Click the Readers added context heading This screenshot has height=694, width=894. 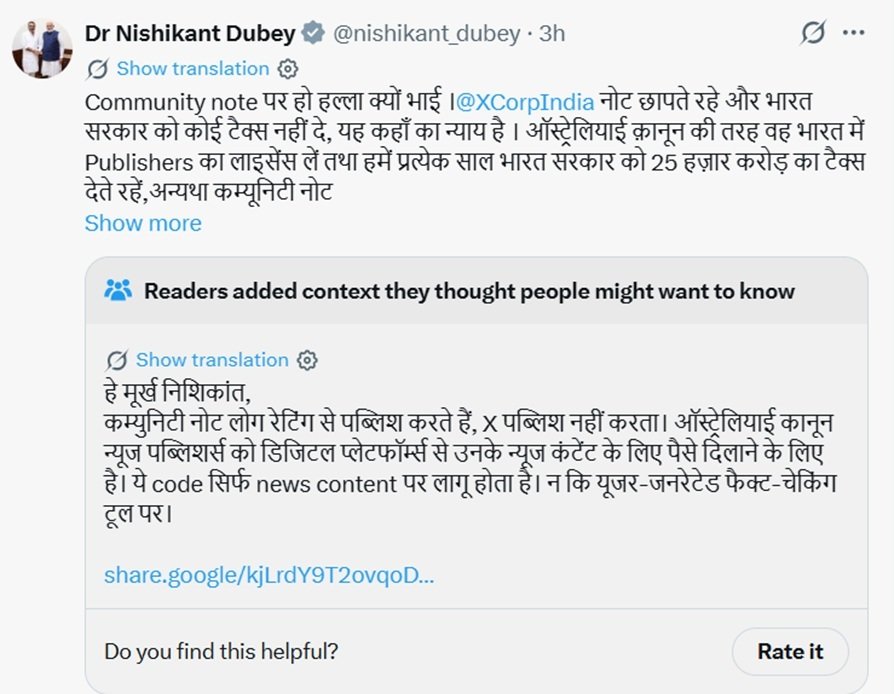469,291
